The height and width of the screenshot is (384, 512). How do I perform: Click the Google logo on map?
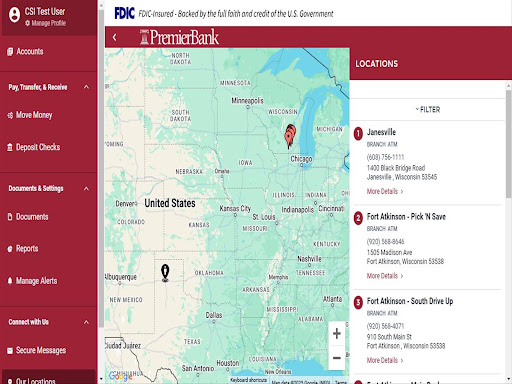pyautogui.click(x=120, y=376)
